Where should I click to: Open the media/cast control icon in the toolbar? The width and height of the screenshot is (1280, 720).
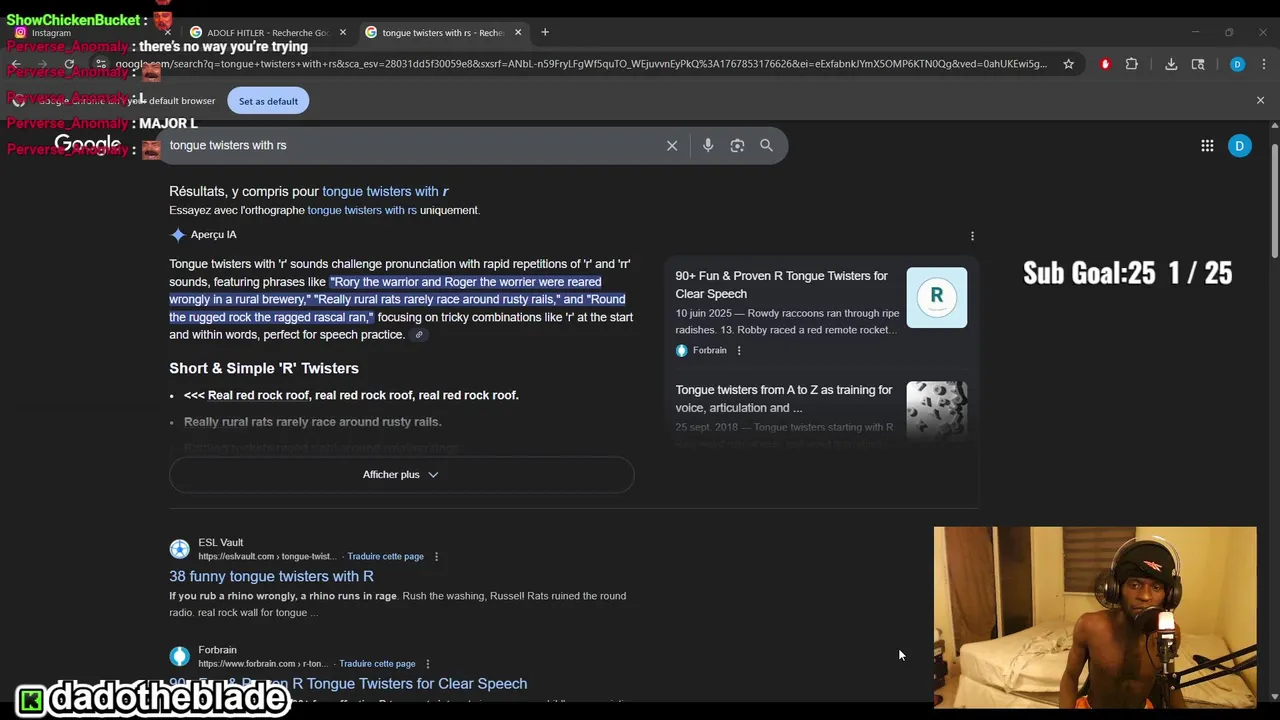[1198, 64]
